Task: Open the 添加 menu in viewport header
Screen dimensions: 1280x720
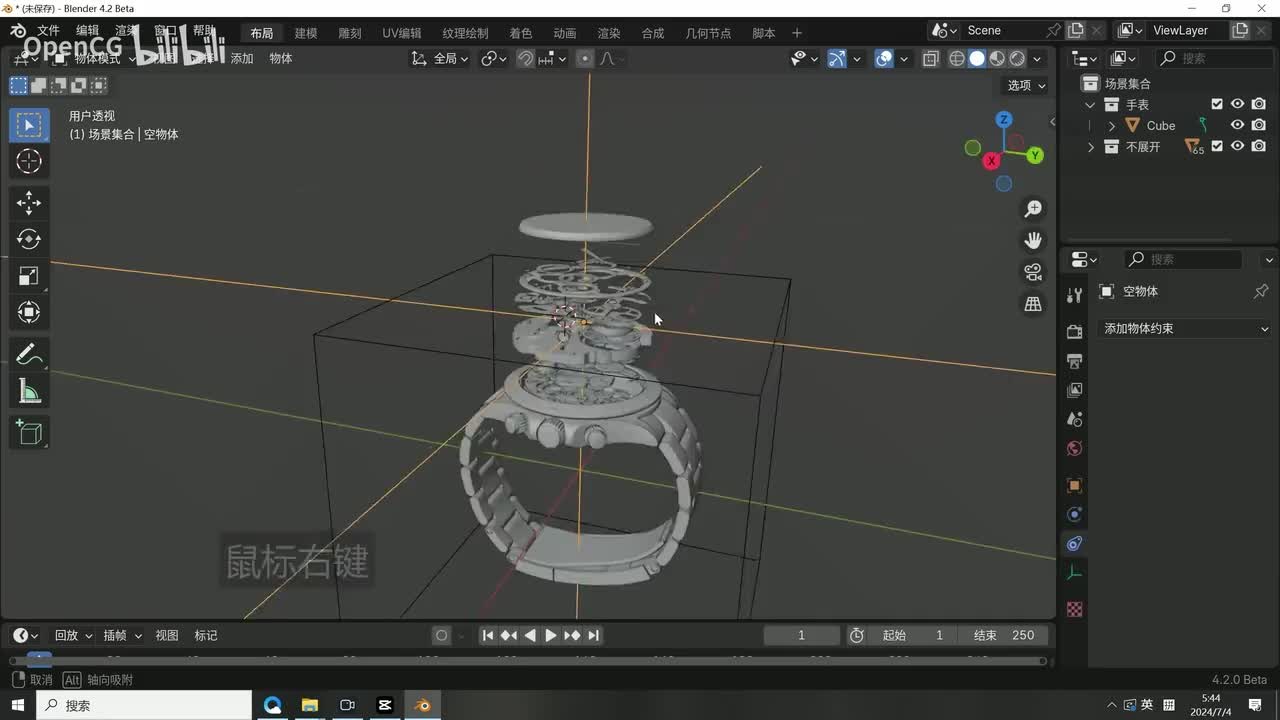Action: (242, 59)
